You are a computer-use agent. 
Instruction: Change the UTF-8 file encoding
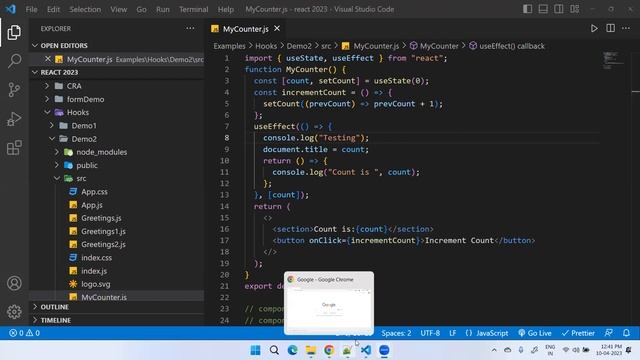[430, 333]
